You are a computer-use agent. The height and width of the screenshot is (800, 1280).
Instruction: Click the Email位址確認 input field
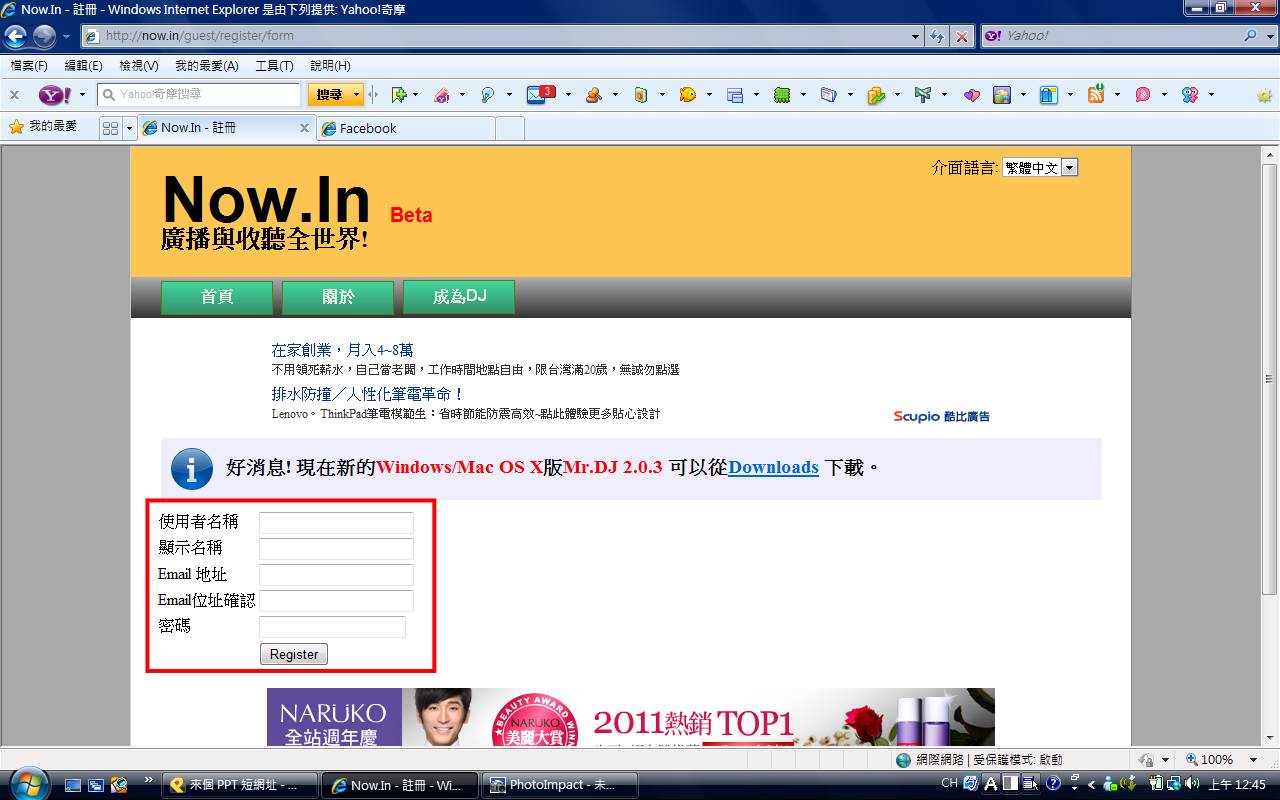coord(336,601)
